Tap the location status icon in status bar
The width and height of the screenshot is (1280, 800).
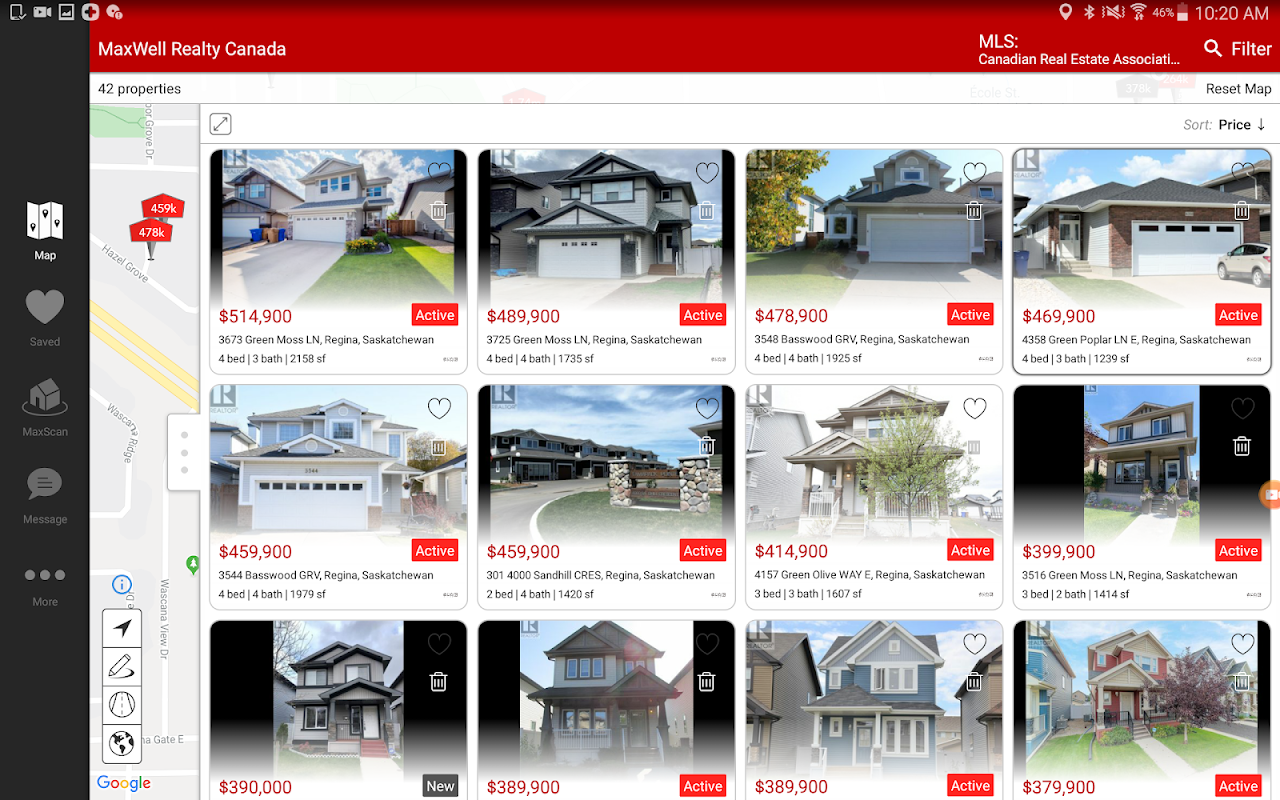coord(1066,13)
